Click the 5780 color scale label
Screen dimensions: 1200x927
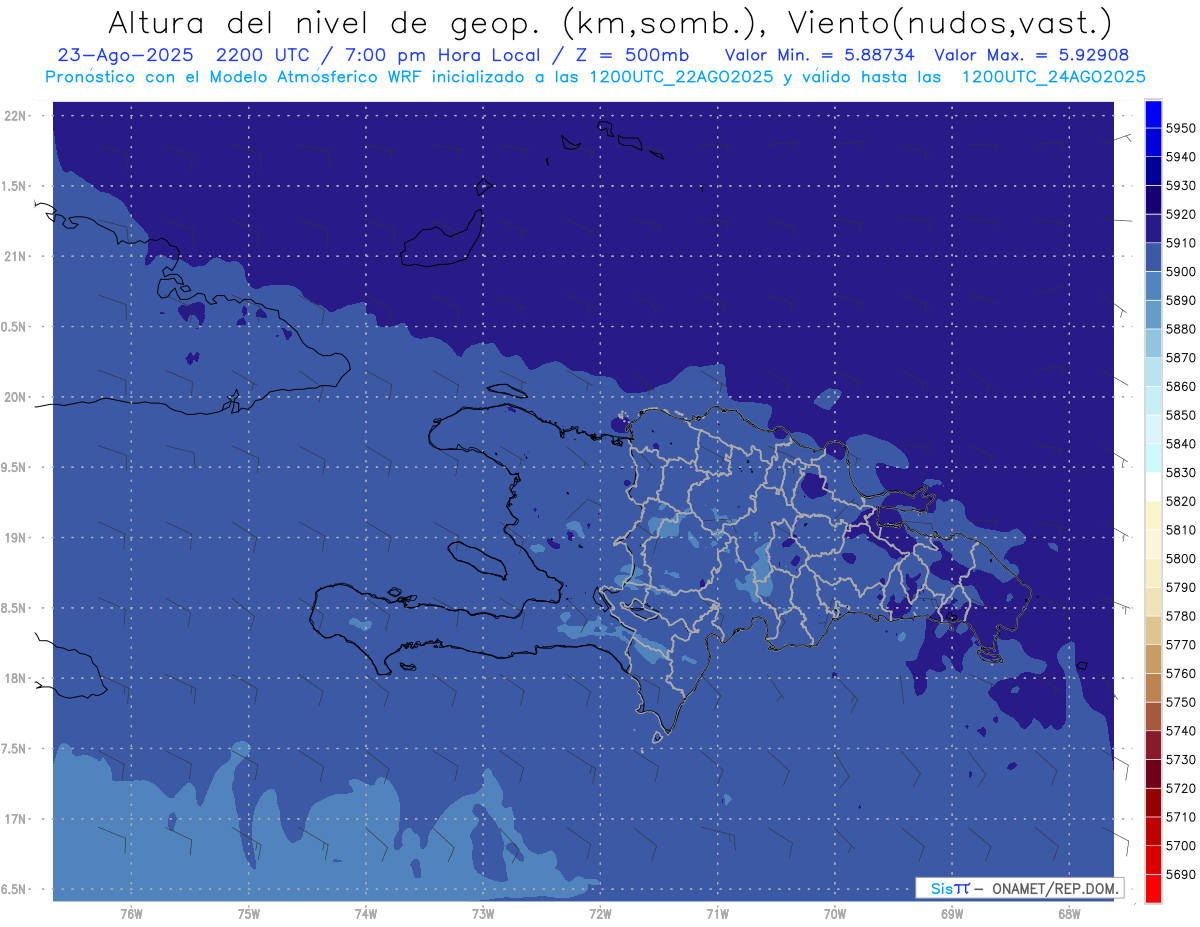[1181, 616]
